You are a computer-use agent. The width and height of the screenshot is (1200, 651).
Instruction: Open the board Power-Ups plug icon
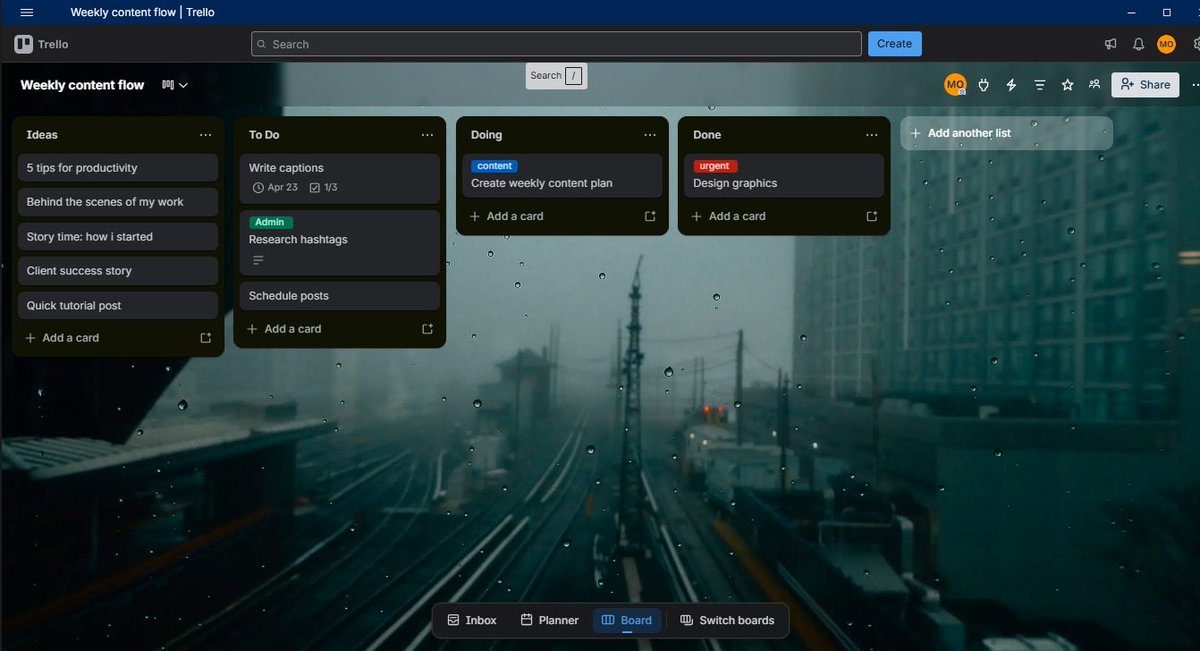(983, 85)
